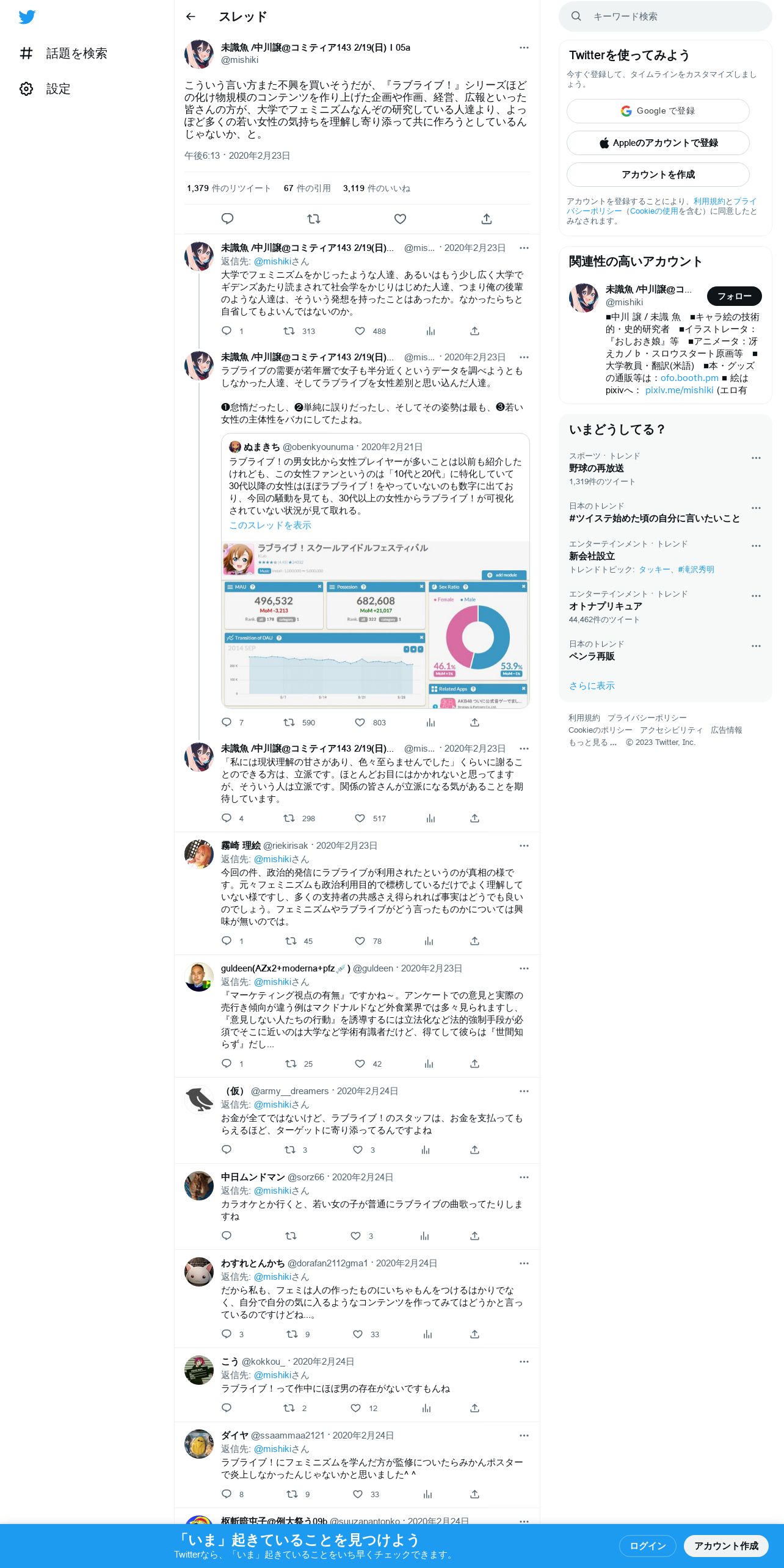Click ログイン in bottom banner
Viewport: 784px width, 1568px height.
647,1546
